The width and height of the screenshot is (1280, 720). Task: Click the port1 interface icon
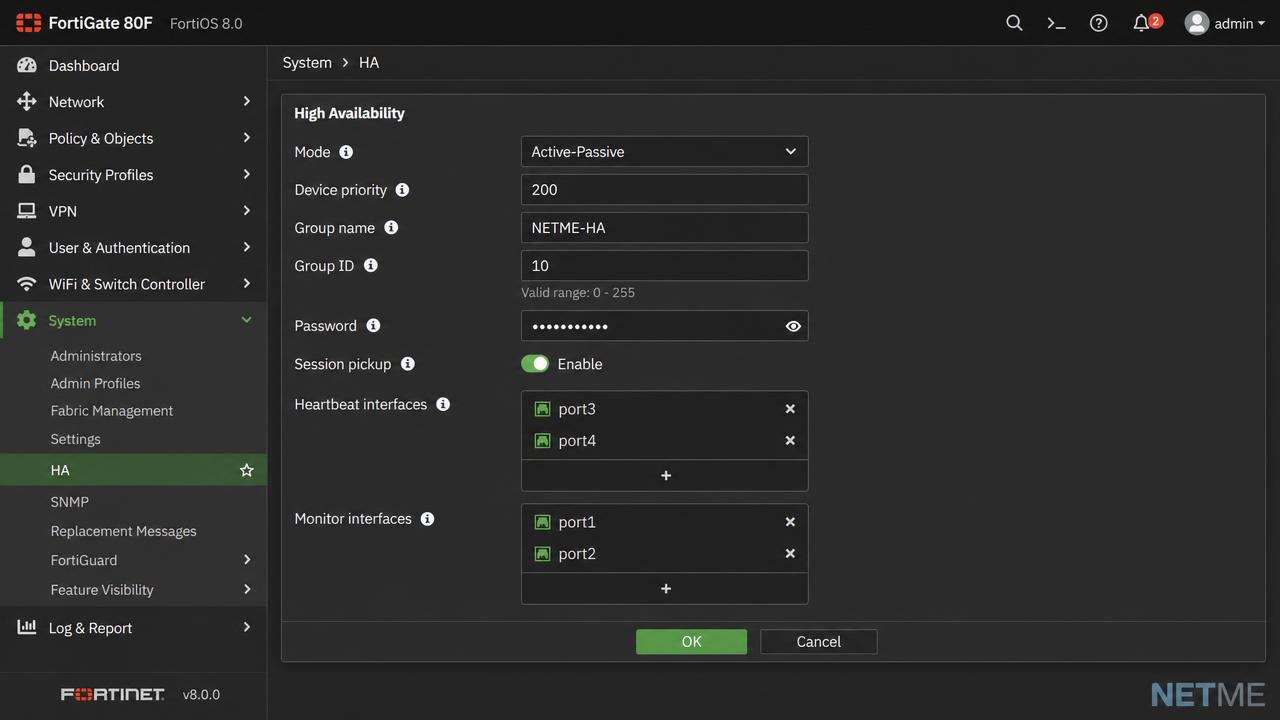click(542, 522)
